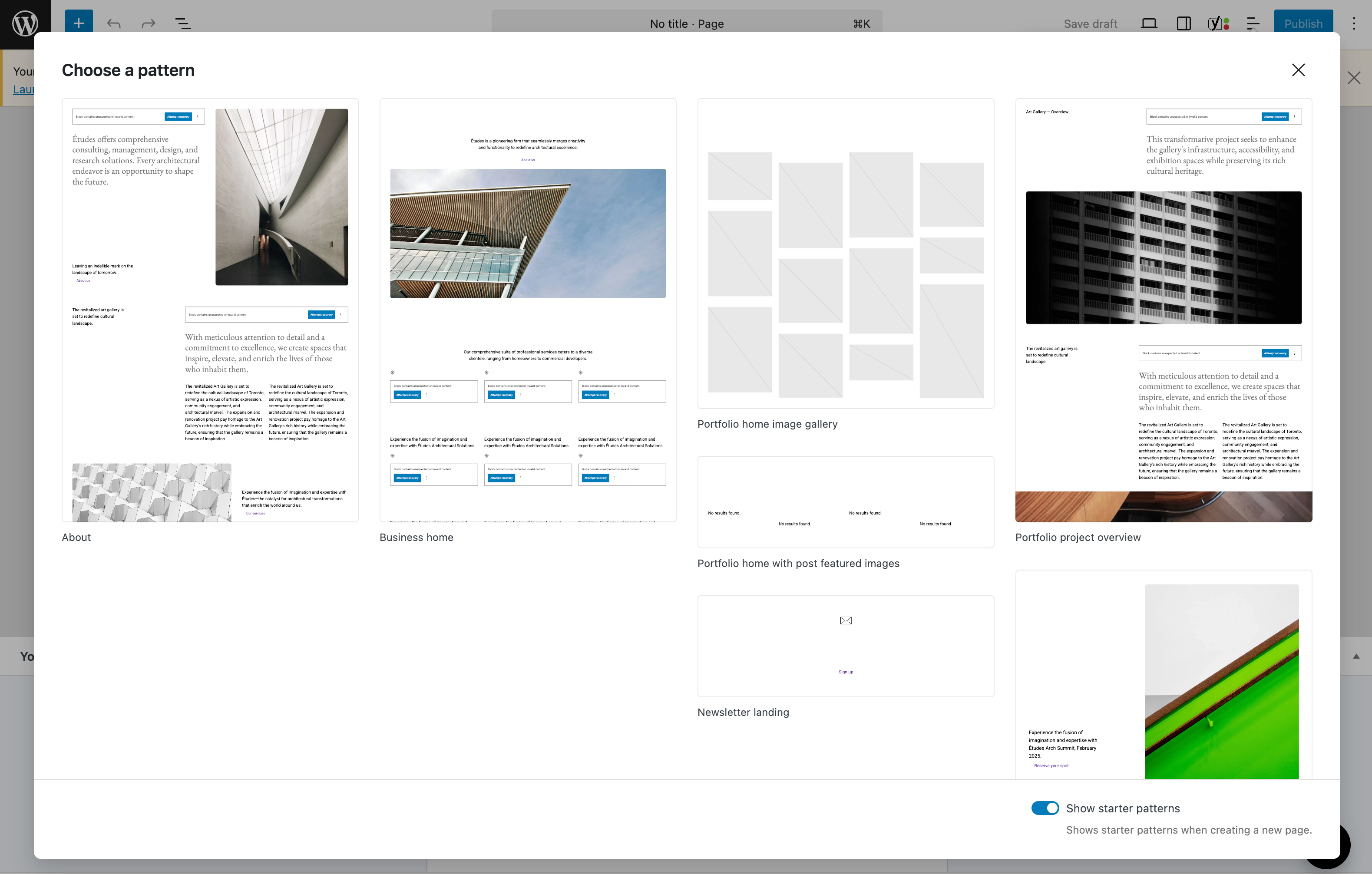
Task: Click the Publish button
Action: click(x=1303, y=23)
